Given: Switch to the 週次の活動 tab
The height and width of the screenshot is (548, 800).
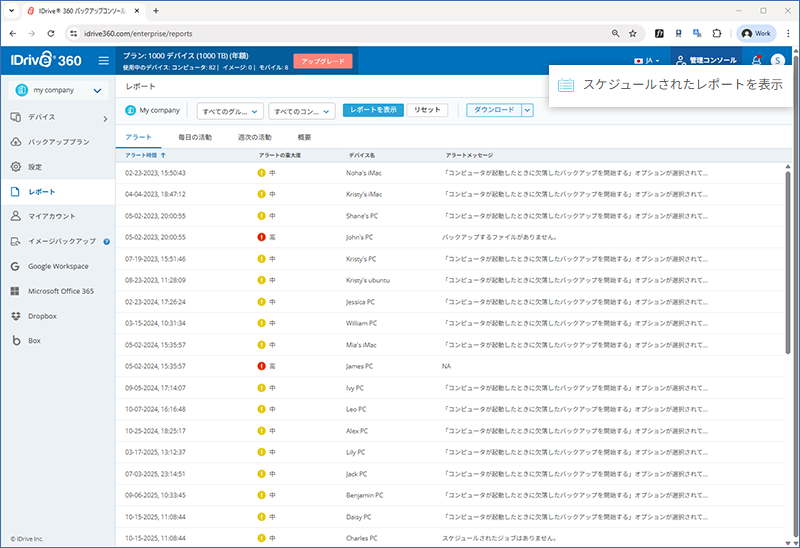Looking at the screenshot, I should 254,136.
